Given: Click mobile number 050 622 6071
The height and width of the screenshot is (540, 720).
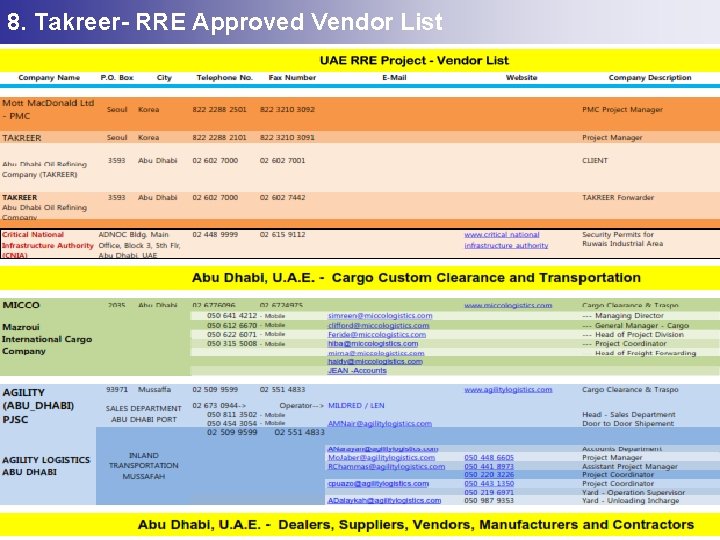Looking at the screenshot, I should (x=232, y=335).
